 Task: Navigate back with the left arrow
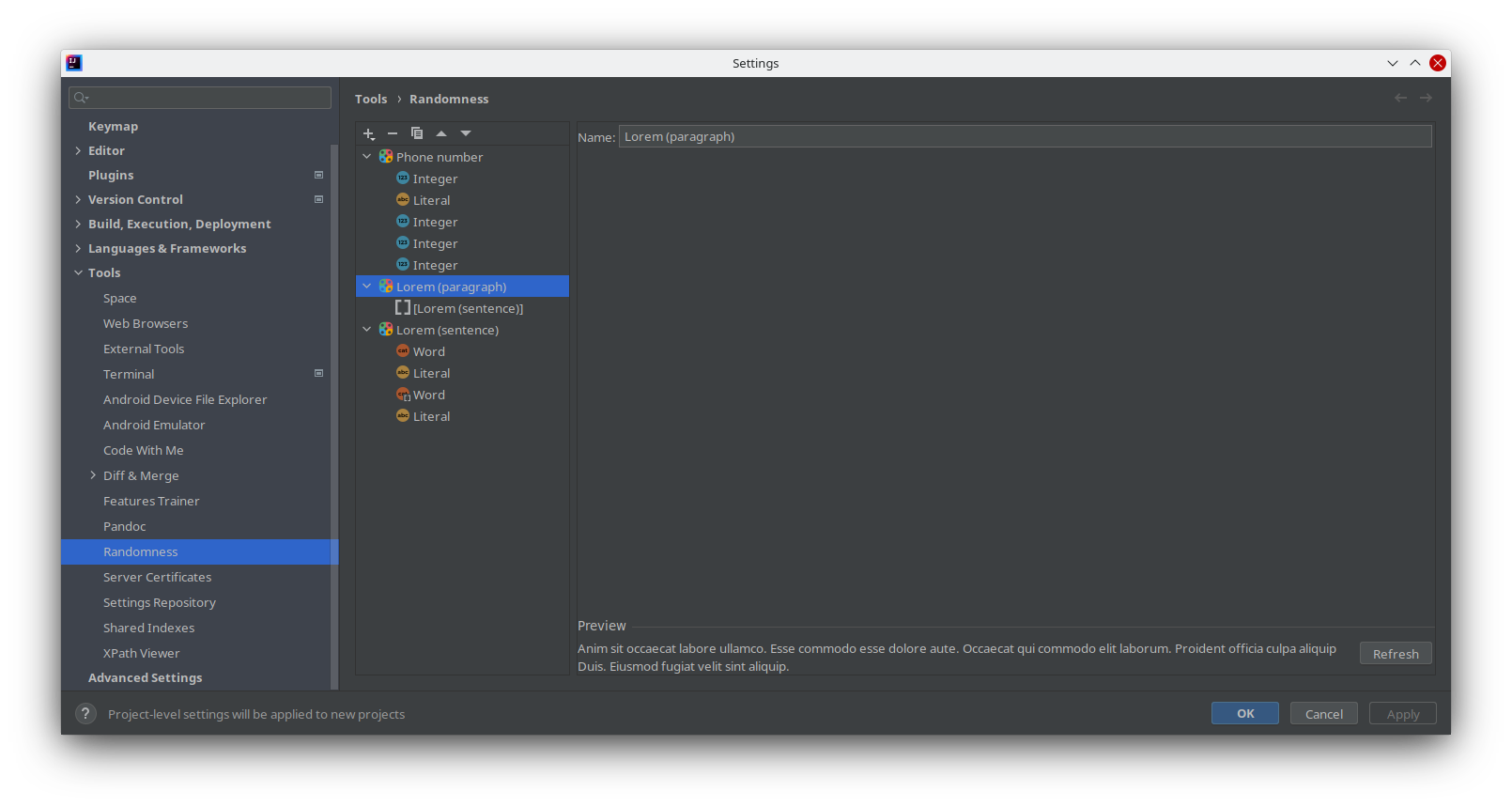coord(1401,98)
